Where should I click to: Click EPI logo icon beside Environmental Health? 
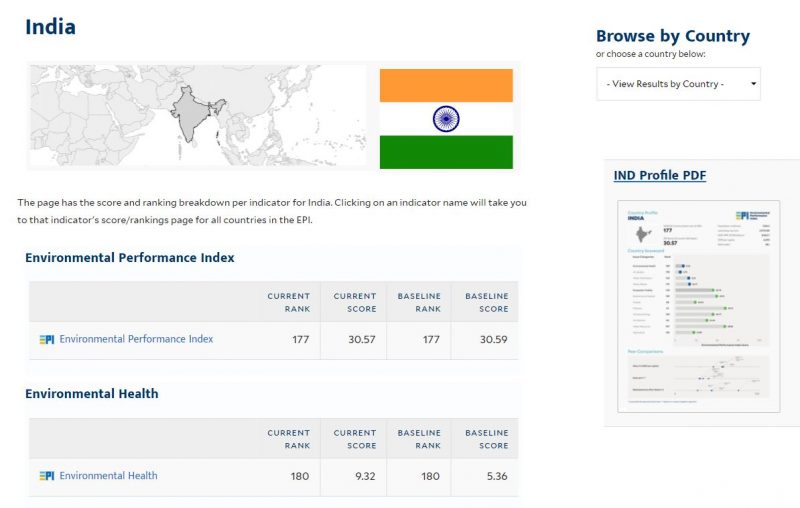46,476
